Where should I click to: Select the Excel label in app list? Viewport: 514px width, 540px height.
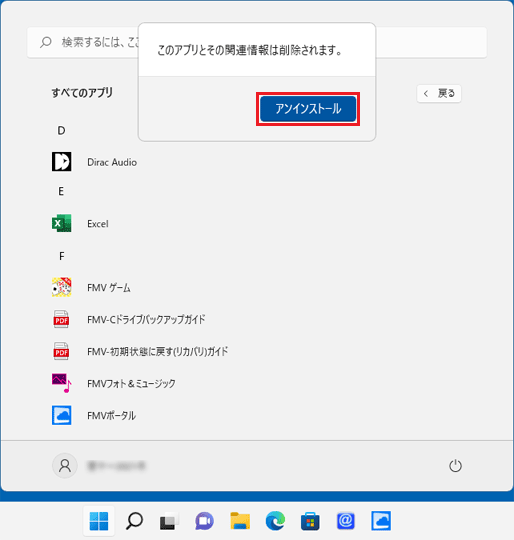point(98,224)
